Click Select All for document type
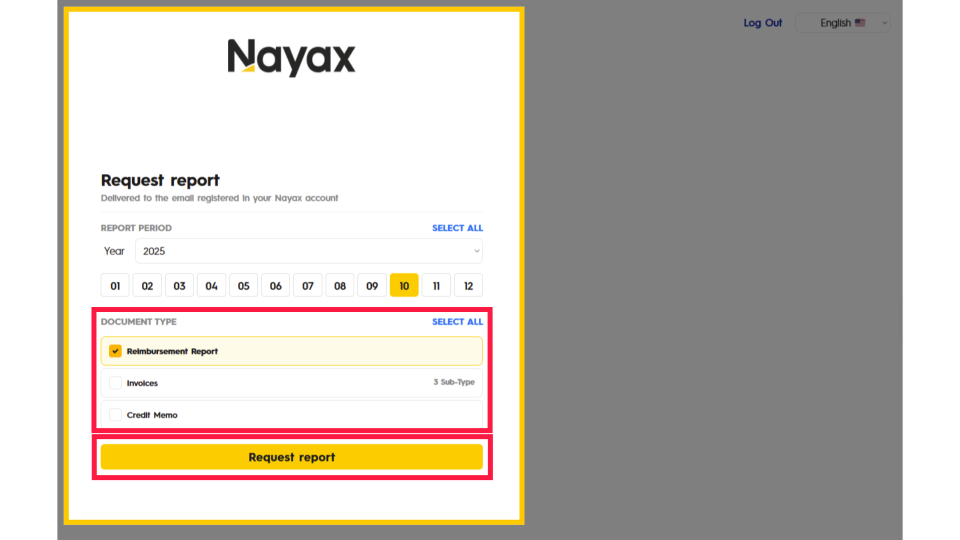 click(457, 321)
